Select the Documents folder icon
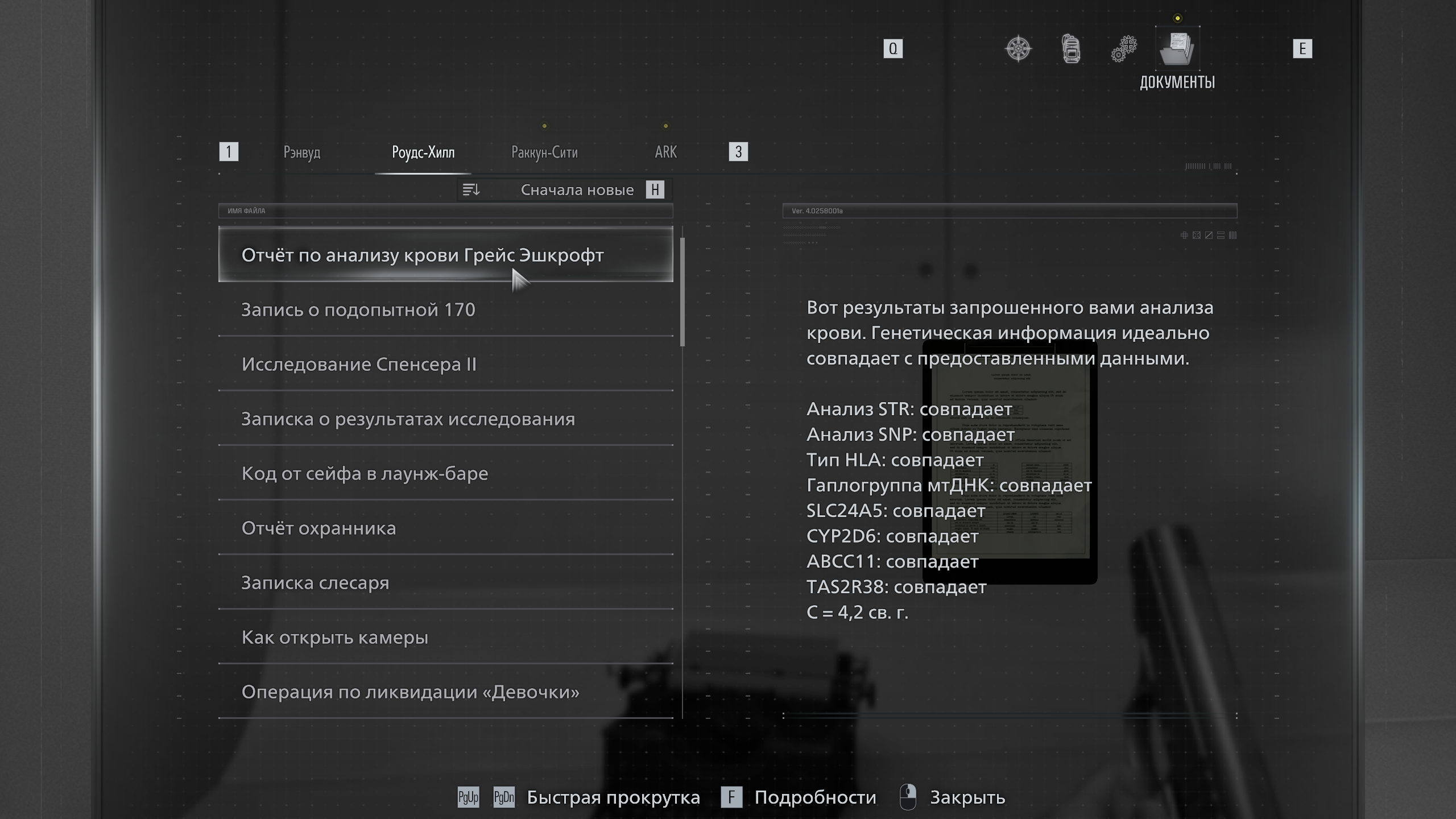 [1177, 49]
